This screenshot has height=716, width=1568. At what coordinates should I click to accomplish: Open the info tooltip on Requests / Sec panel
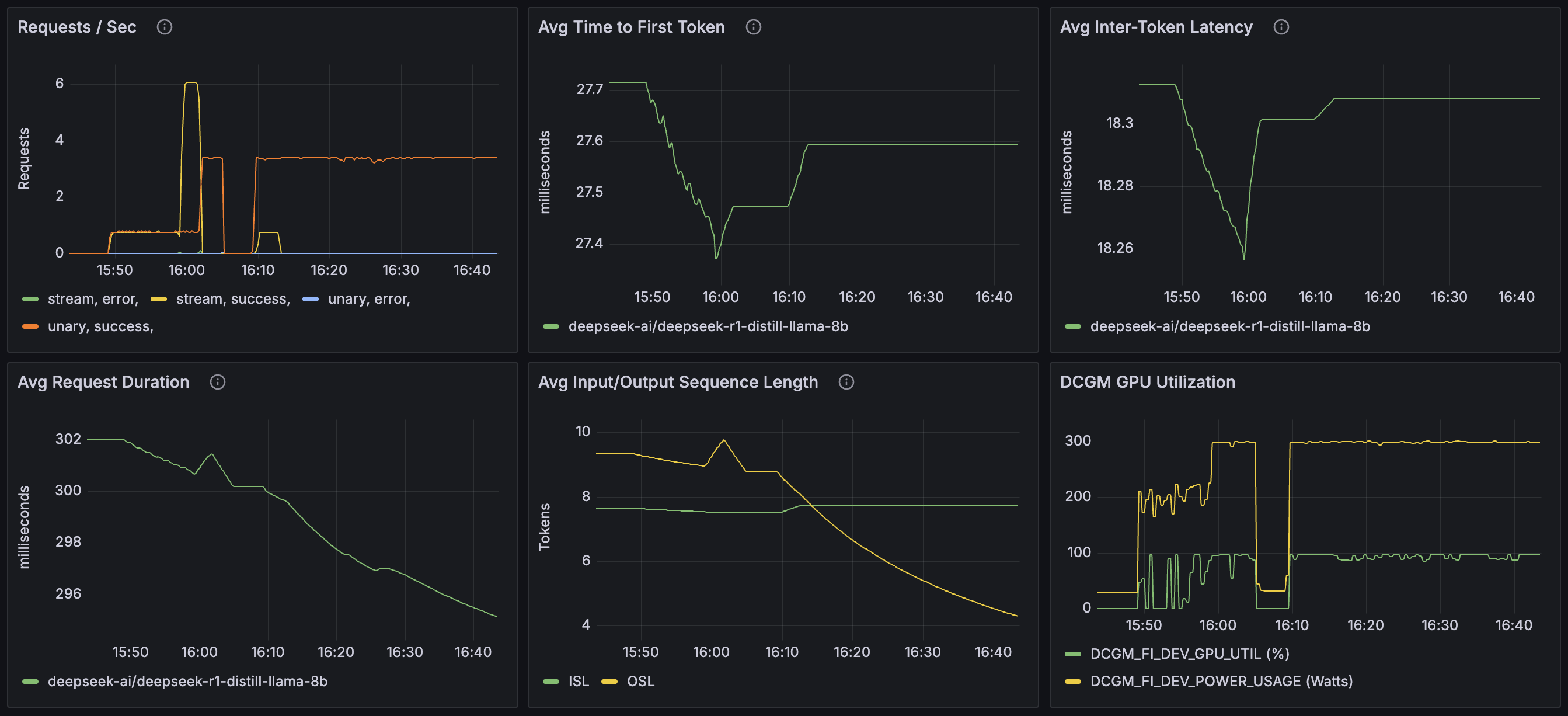[x=165, y=27]
